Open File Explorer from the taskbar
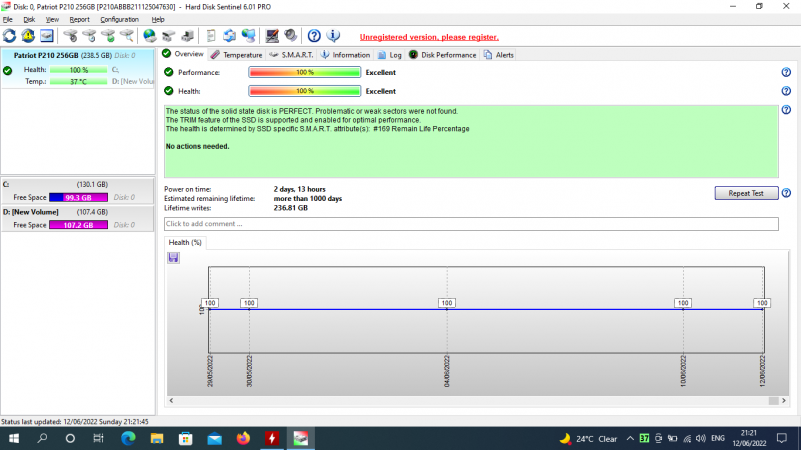Viewport: 801px width, 450px height. 157,438
